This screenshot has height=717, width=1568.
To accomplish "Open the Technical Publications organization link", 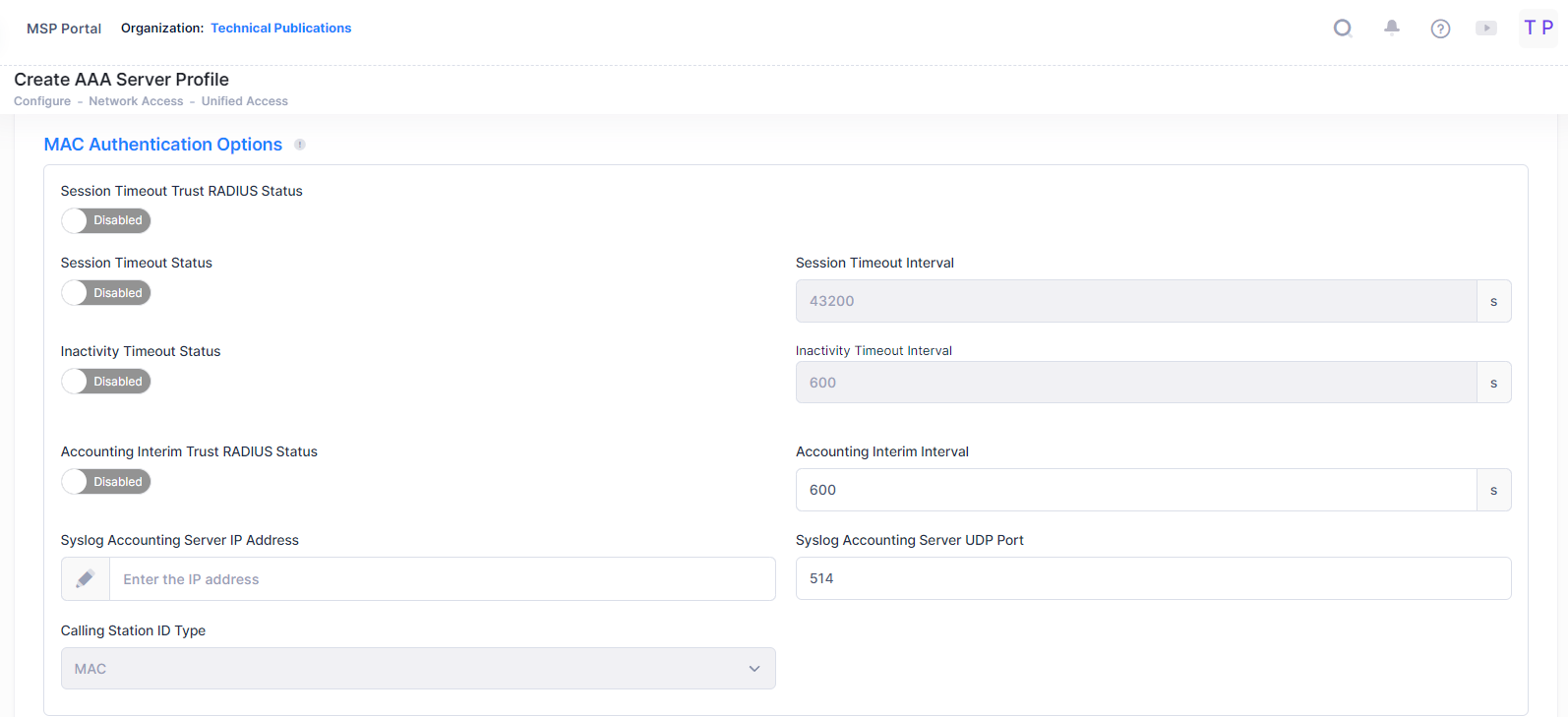I will point(280,29).
